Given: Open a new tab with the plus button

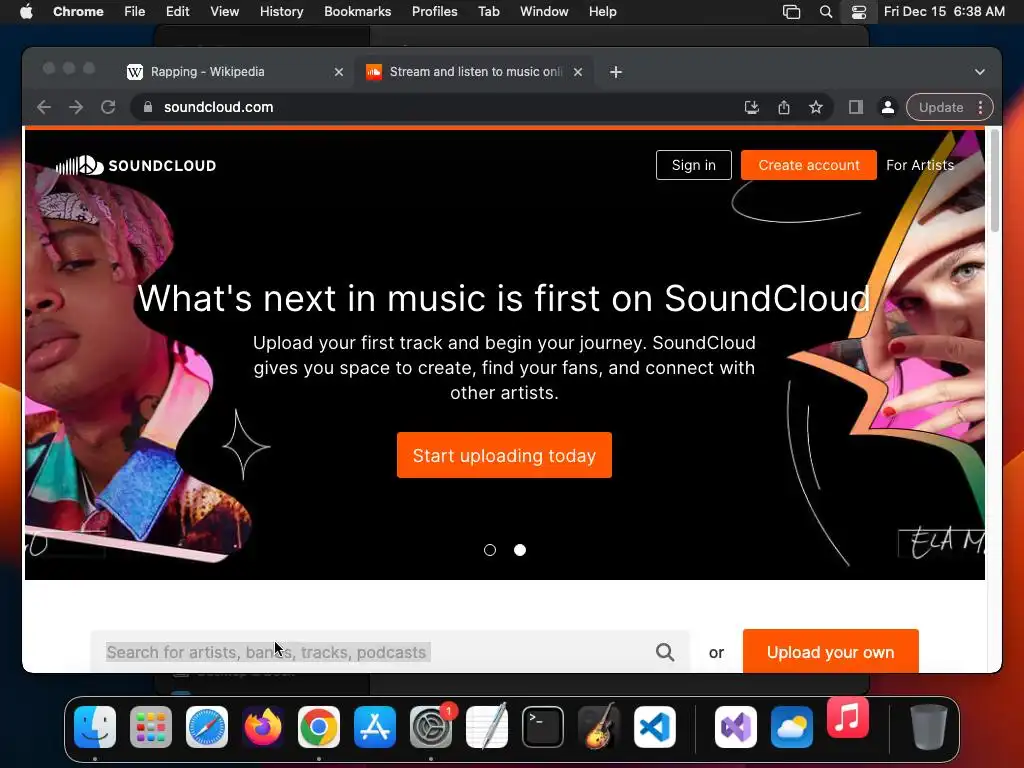Looking at the screenshot, I should (x=616, y=72).
